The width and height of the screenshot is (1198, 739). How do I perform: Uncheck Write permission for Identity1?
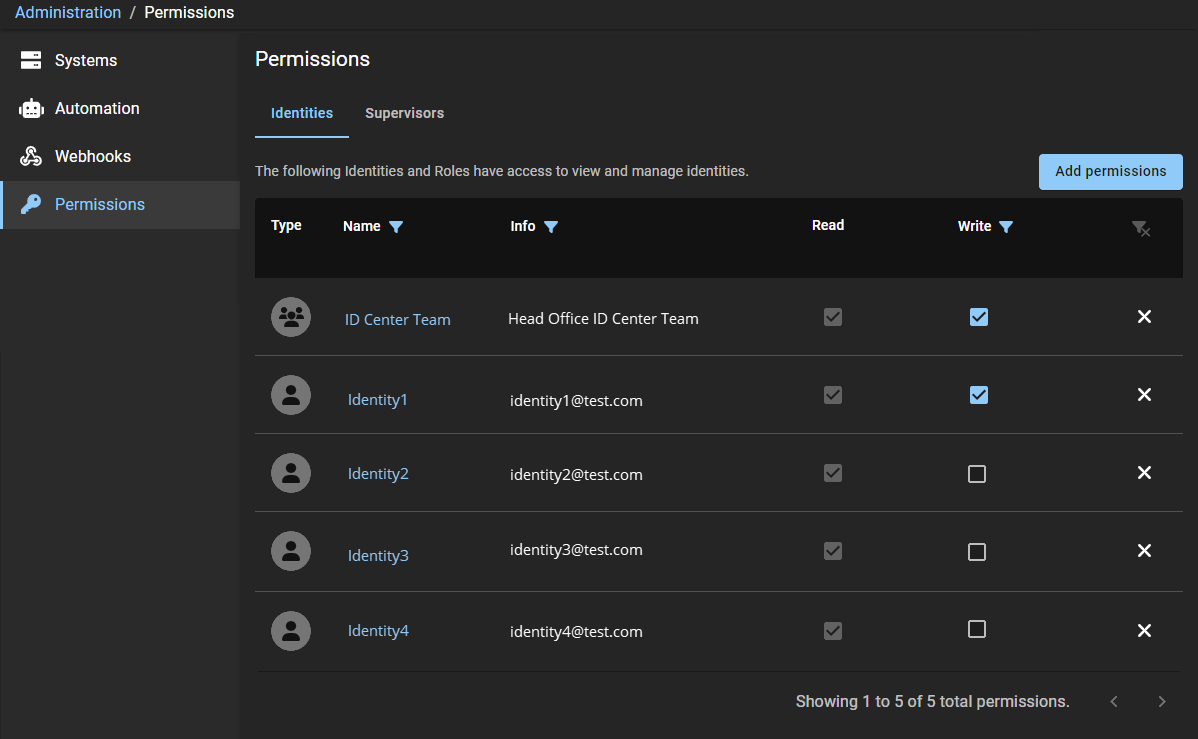click(x=979, y=395)
